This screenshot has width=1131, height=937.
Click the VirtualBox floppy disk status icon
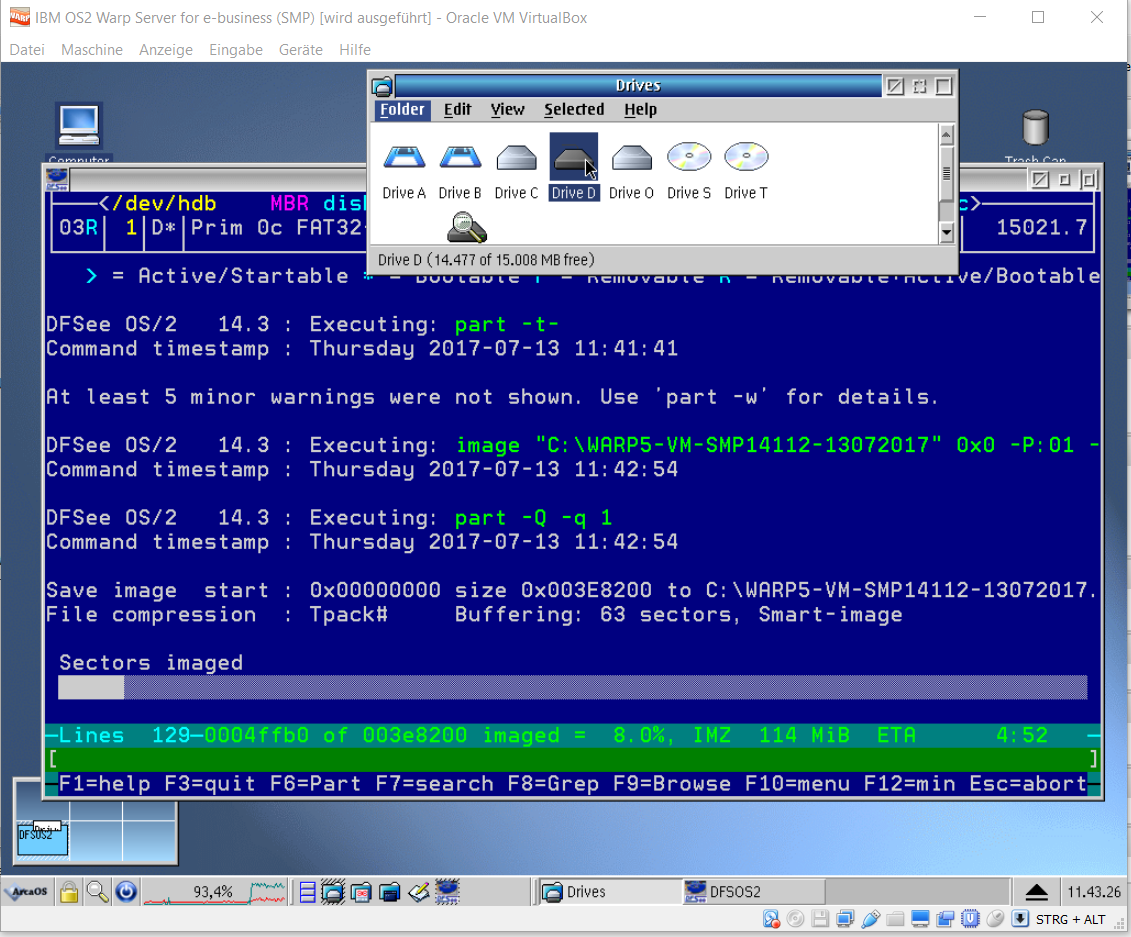click(x=820, y=919)
